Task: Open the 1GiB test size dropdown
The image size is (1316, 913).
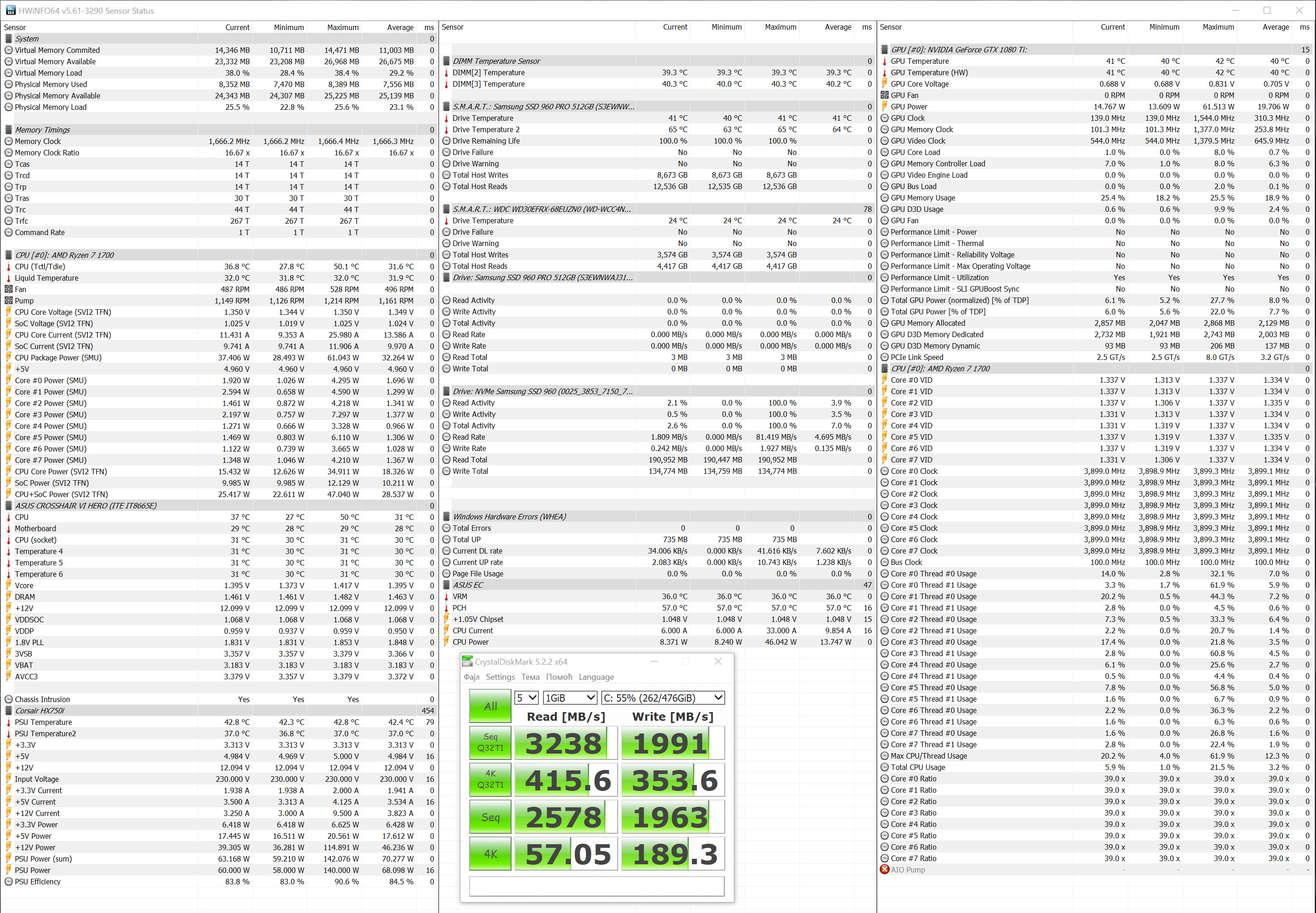Action: pyautogui.click(x=570, y=698)
